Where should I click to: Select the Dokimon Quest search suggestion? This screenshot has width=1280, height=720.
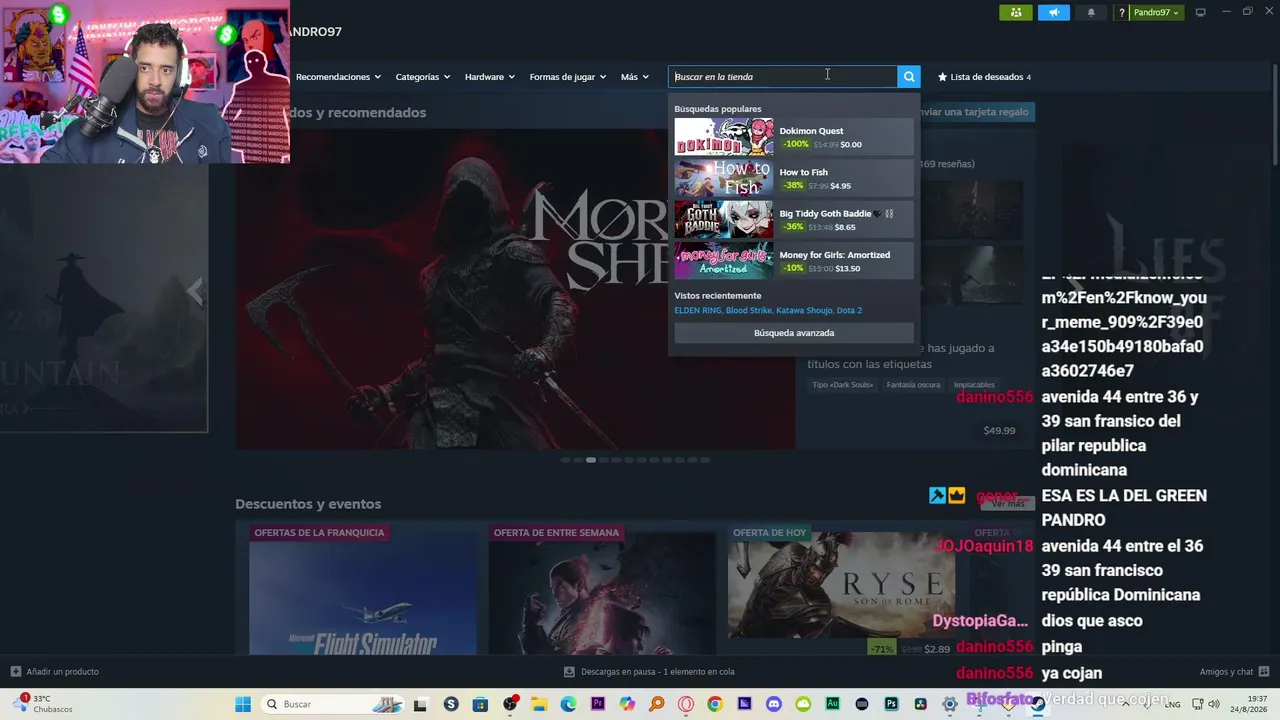pyautogui.click(x=794, y=137)
